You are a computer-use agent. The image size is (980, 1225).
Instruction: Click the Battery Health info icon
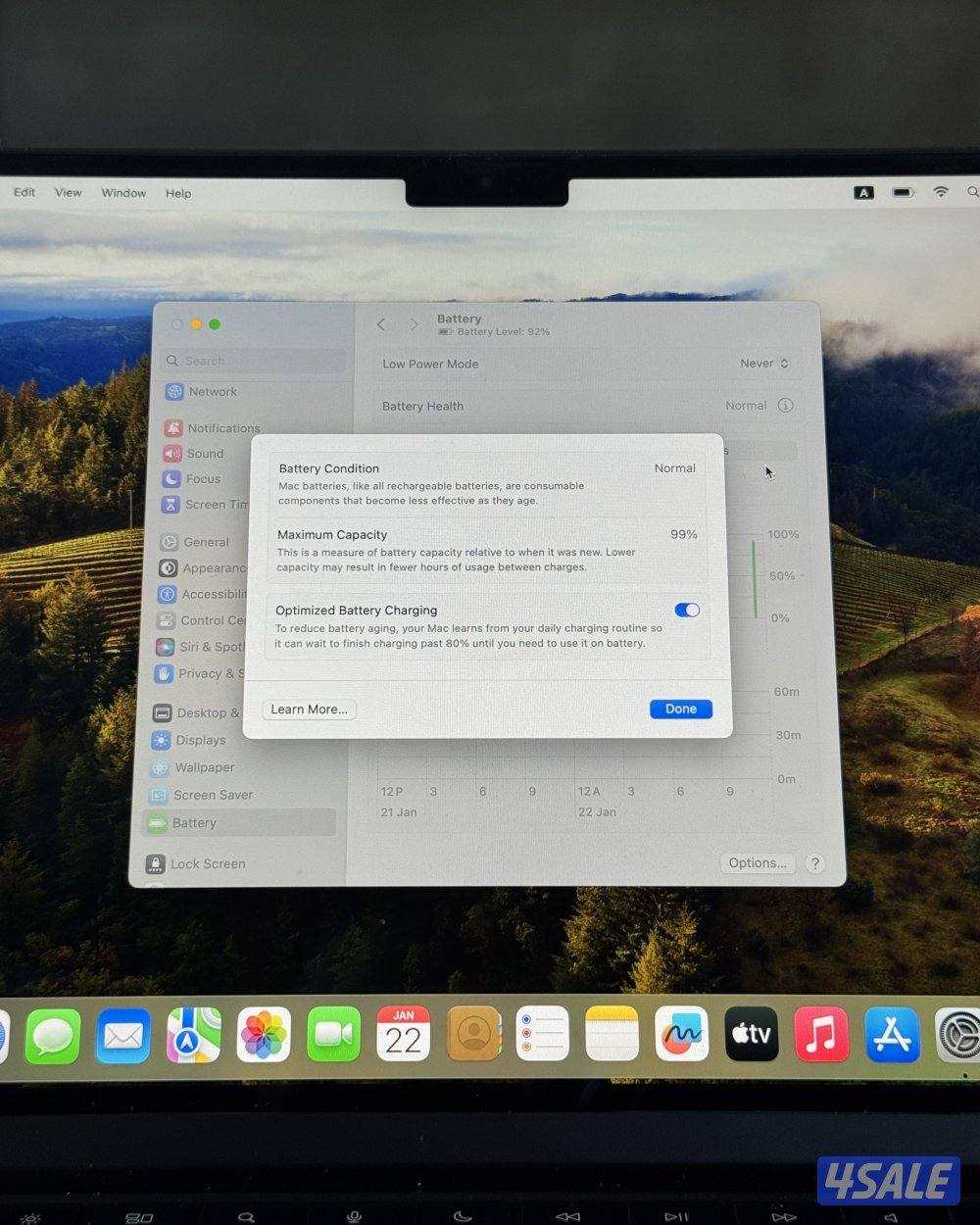click(x=785, y=406)
